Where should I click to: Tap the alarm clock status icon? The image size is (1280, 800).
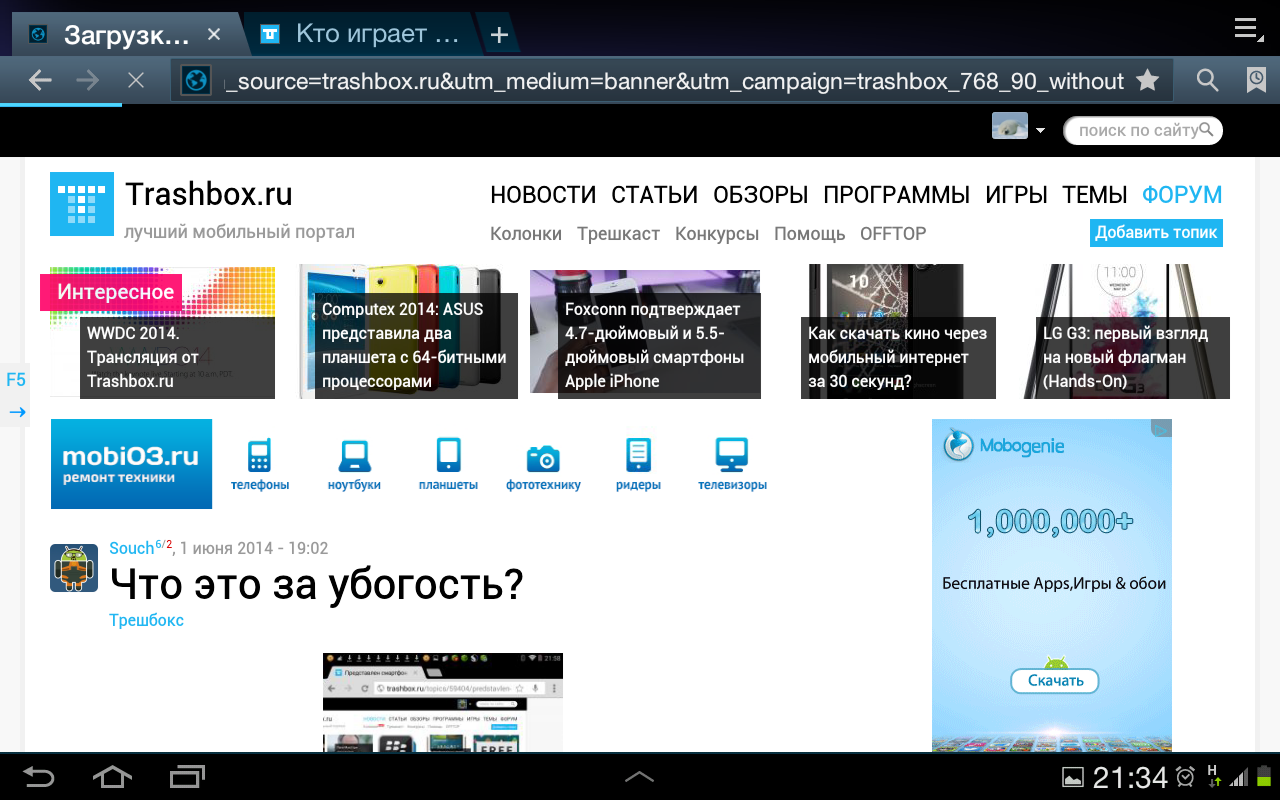pos(1186,777)
